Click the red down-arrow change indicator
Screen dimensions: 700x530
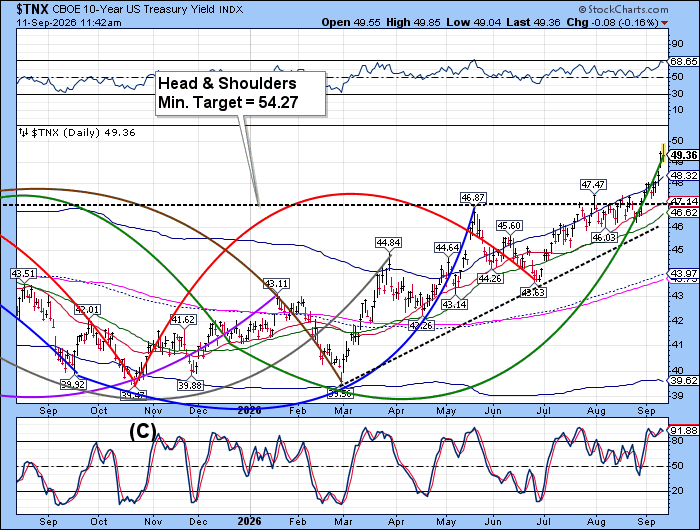point(665,23)
